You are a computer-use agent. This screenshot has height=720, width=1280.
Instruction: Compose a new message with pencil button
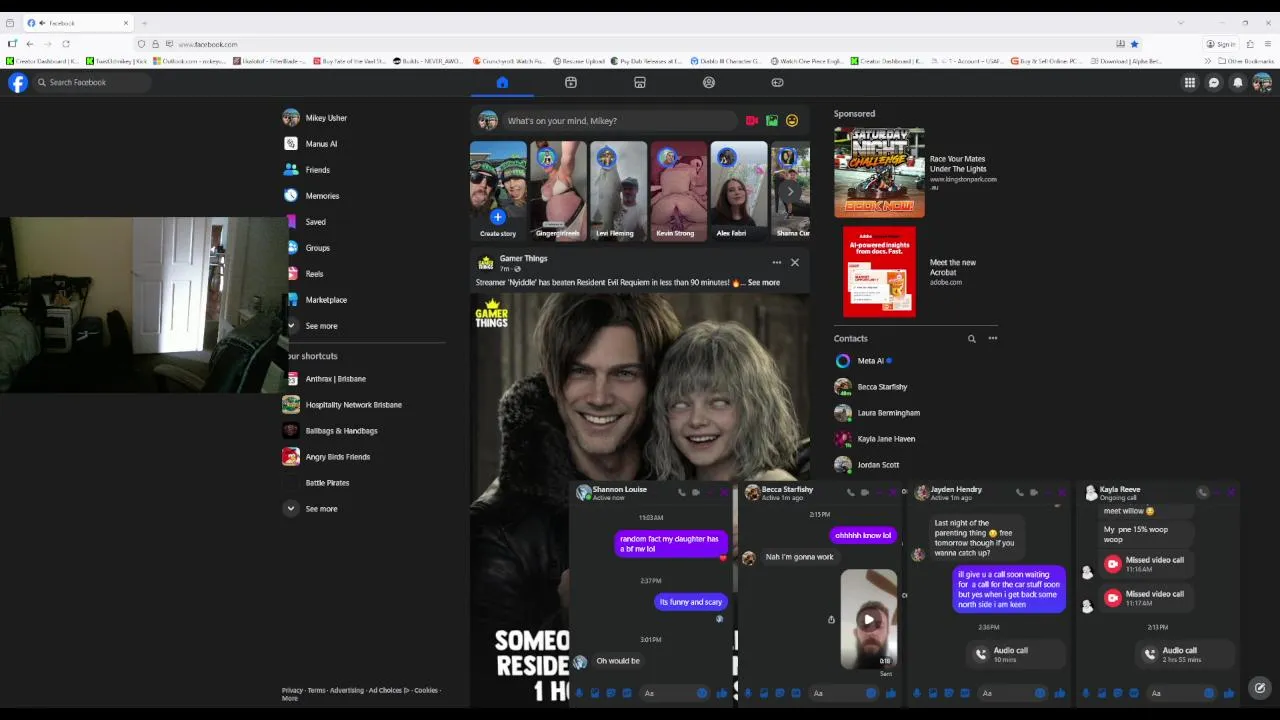[x=1260, y=688]
